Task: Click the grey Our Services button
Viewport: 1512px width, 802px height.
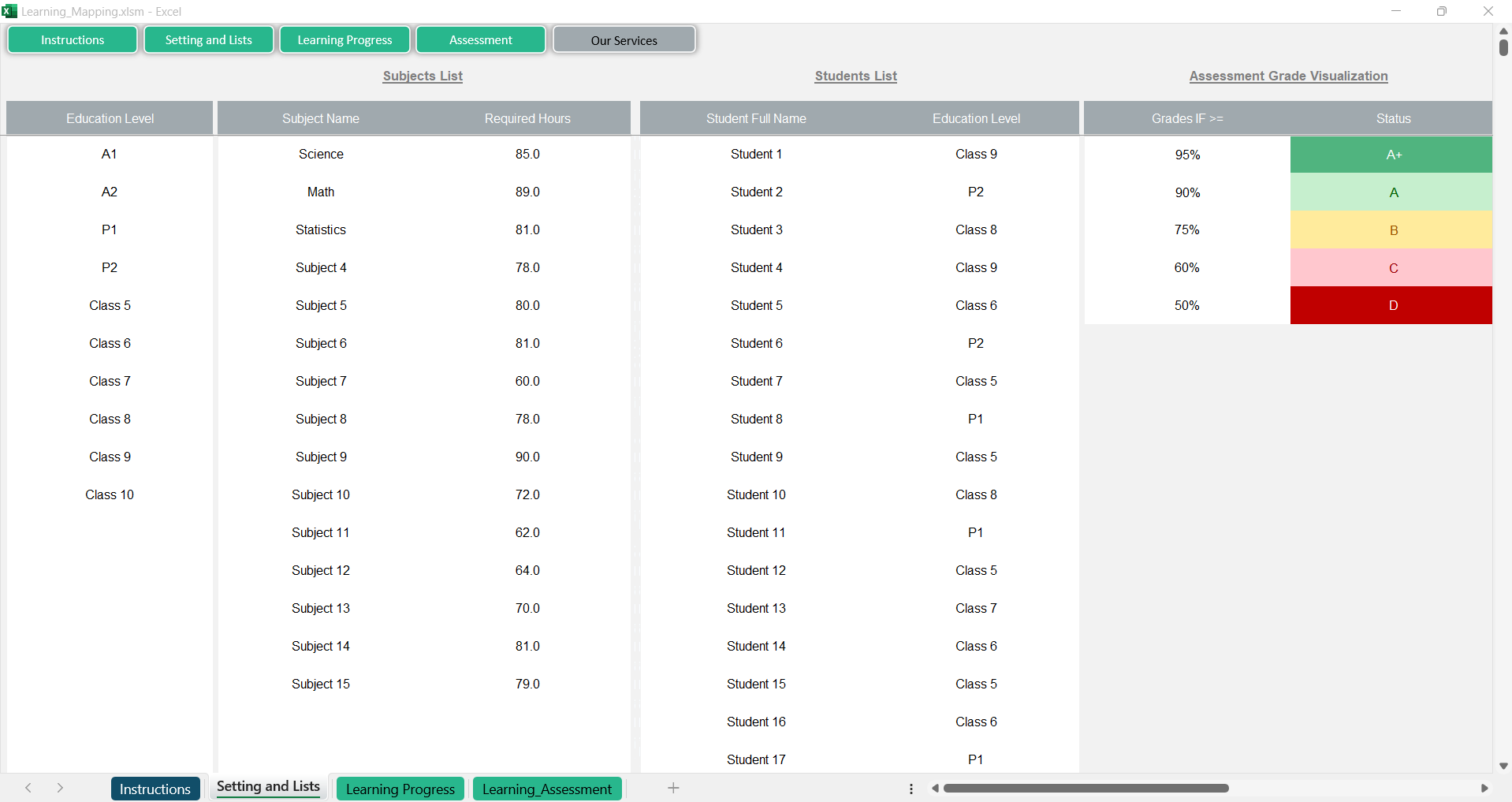Action: 624,40
